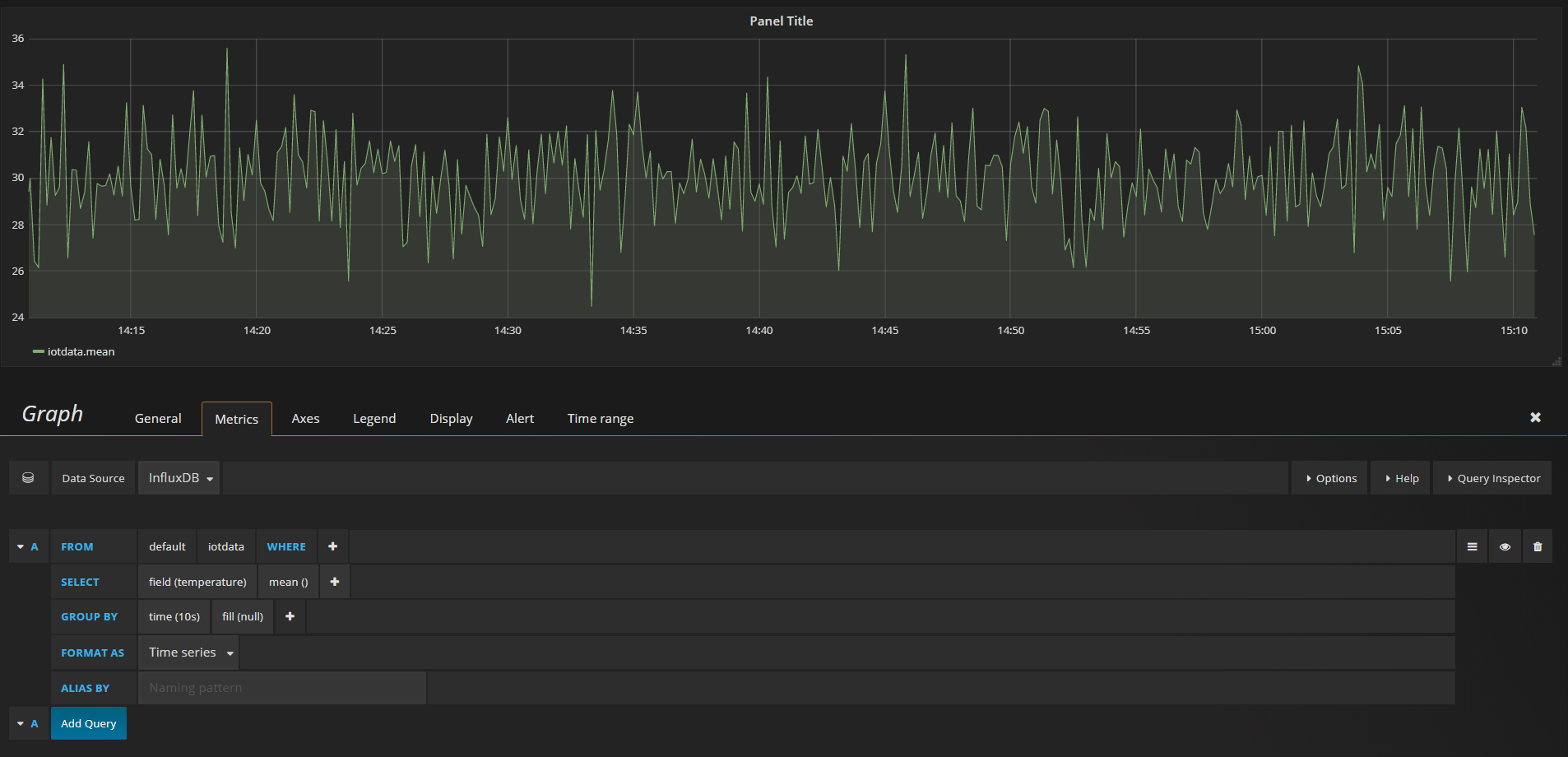Toggle query A visibility eye icon

1505,547
